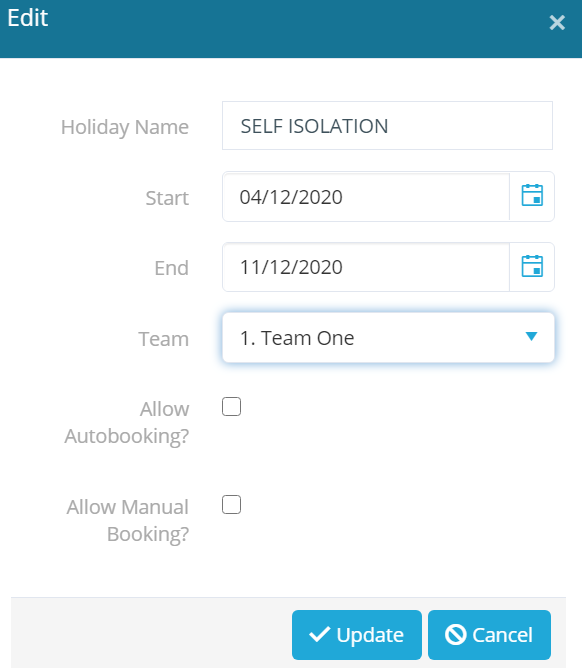The image size is (582, 668).
Task: Open the Start date calendar picker
Action: click(532, 196)
